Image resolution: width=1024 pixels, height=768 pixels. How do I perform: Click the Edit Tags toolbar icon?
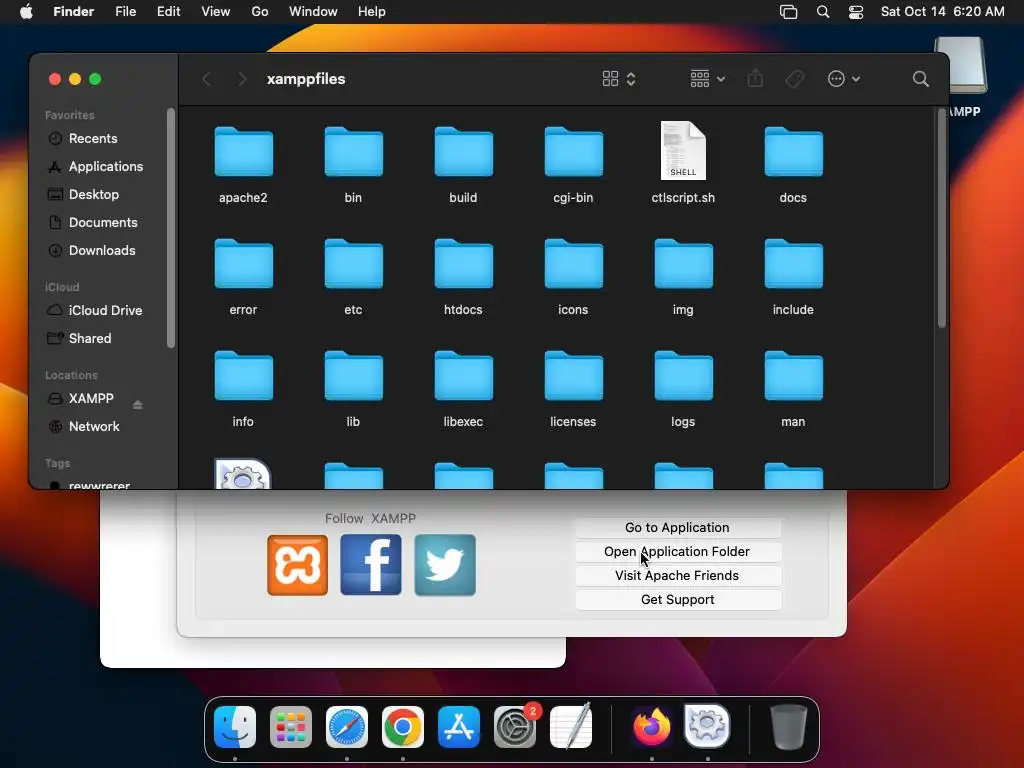click(794, 79)
